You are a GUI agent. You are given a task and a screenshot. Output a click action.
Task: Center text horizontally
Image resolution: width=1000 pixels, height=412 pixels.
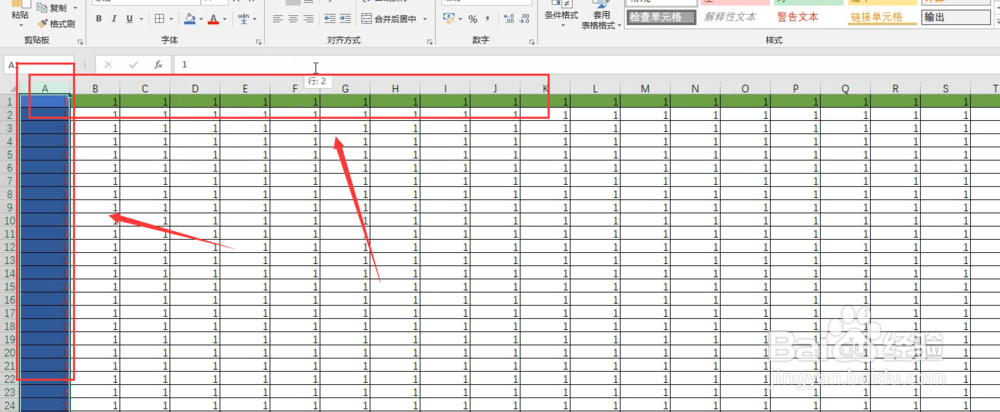pos(293,19)
